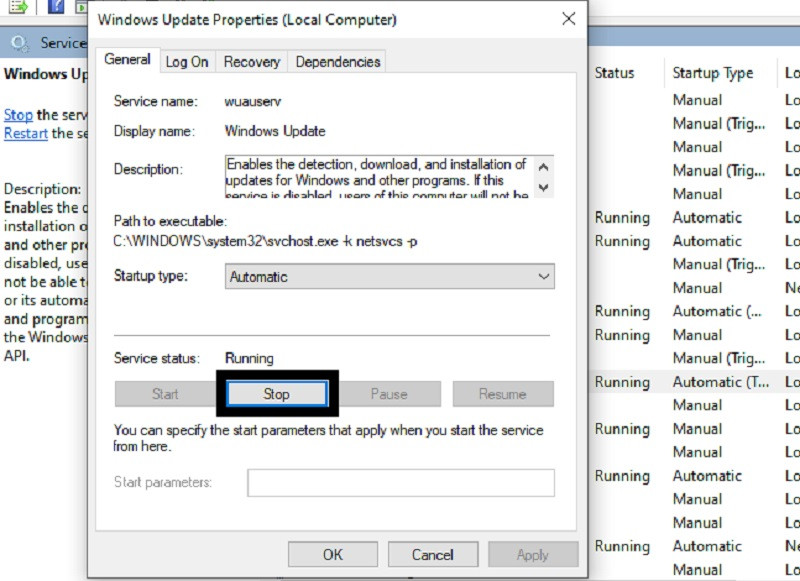This screenshot has width=800, height=581.
Task: Click the Restart service link
Action: [26, 133]
